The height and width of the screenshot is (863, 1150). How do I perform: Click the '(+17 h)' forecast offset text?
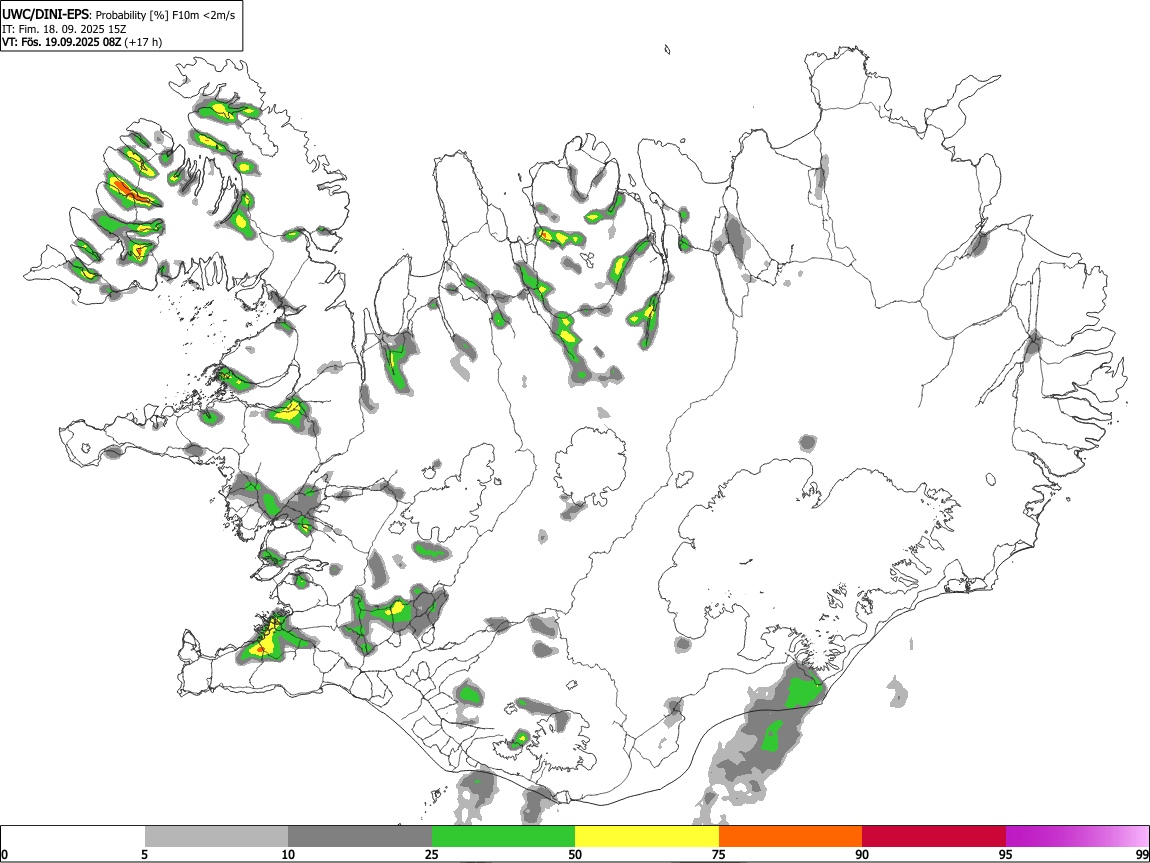tap(143, 42)
